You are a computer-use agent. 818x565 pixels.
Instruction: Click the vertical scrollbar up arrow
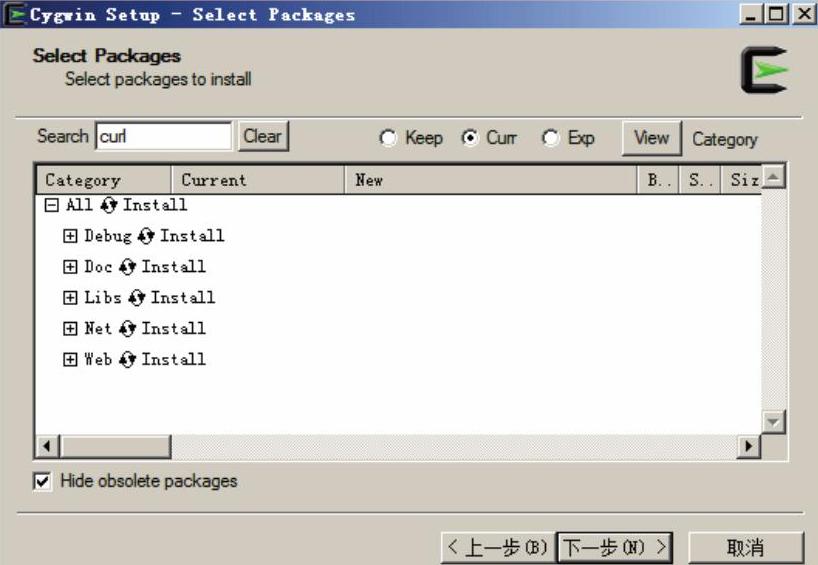point(773,176)
